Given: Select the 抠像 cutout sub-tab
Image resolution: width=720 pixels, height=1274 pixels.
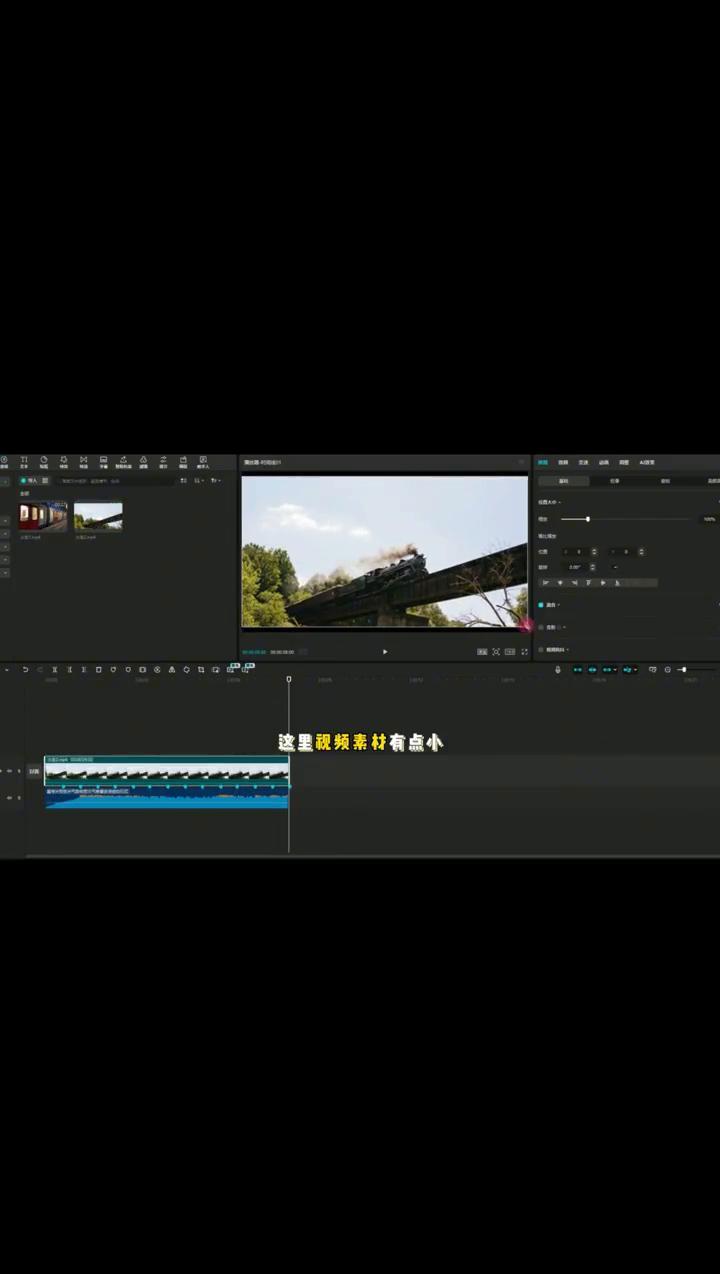Looking at the screenshot, I should point(614,481).
